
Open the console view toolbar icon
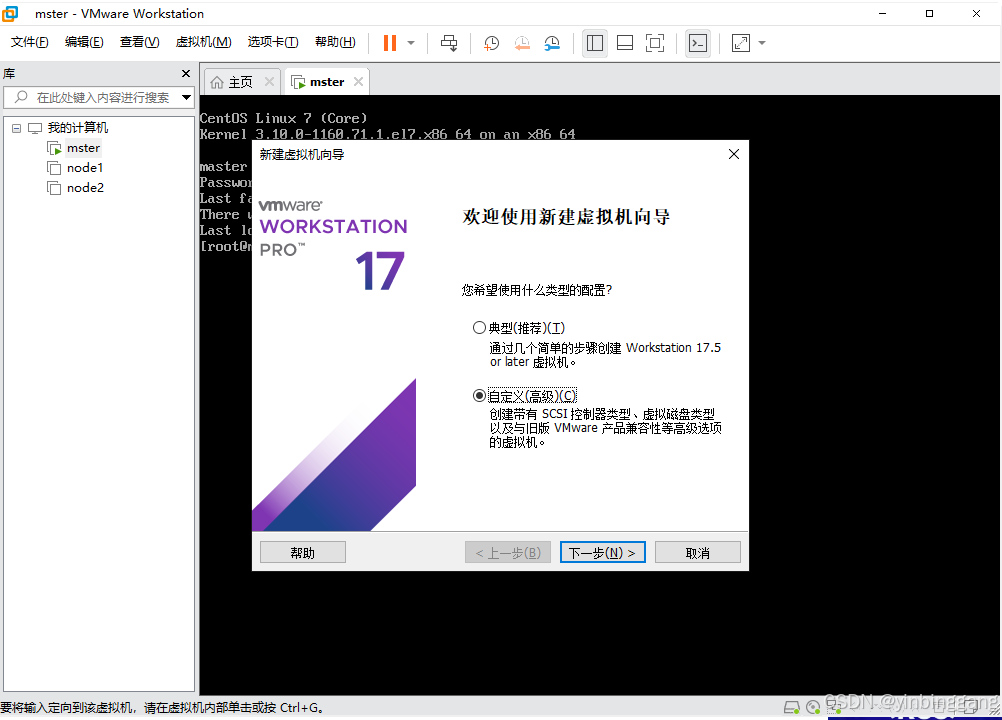pyautogui.click(x=698, y=43)
